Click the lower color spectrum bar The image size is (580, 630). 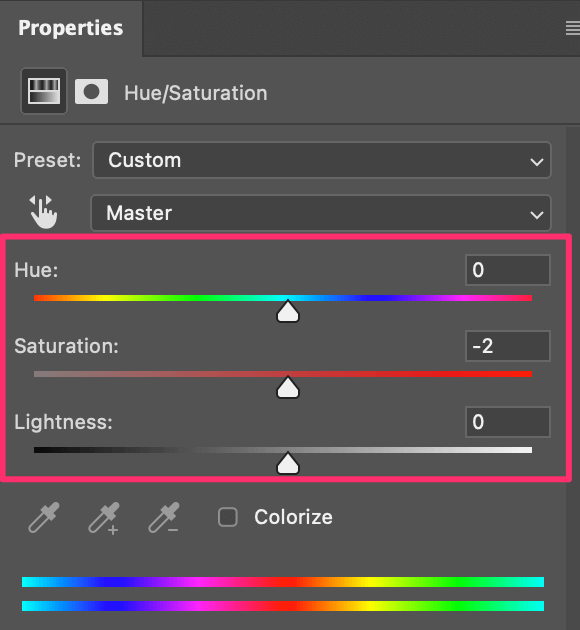tap(283, 606)
